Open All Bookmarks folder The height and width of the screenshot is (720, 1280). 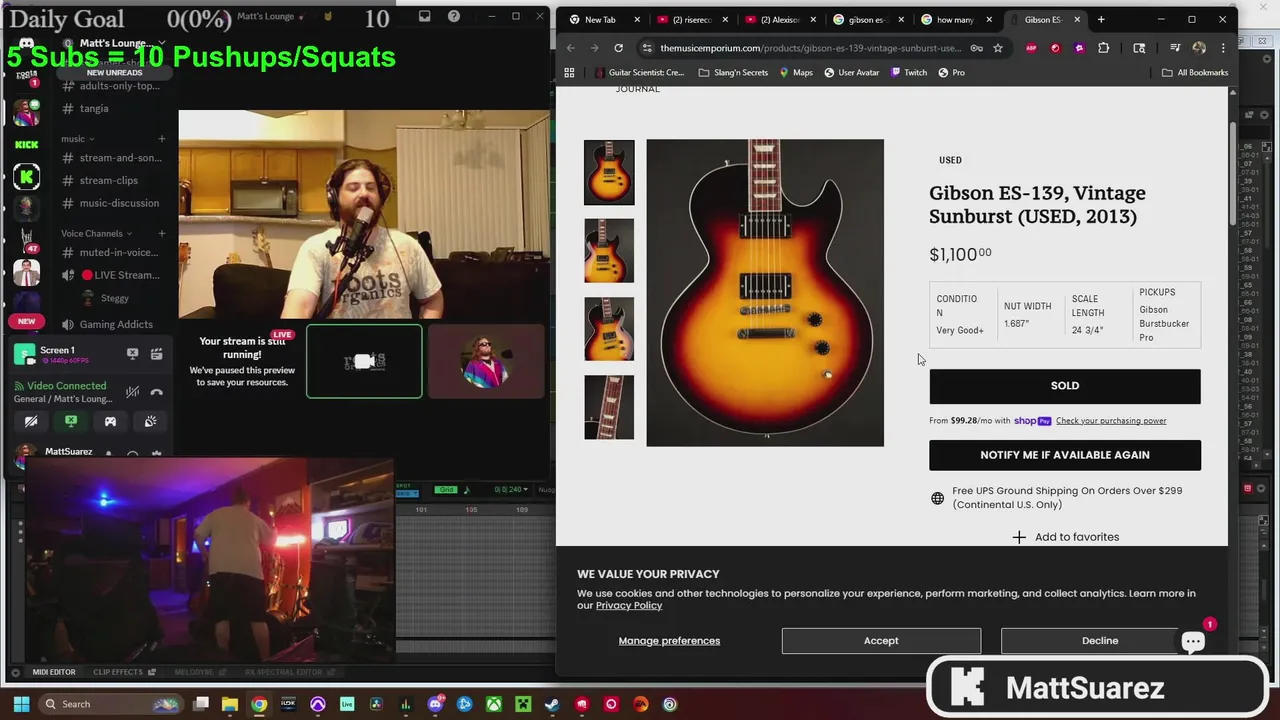pos(1195,72)
